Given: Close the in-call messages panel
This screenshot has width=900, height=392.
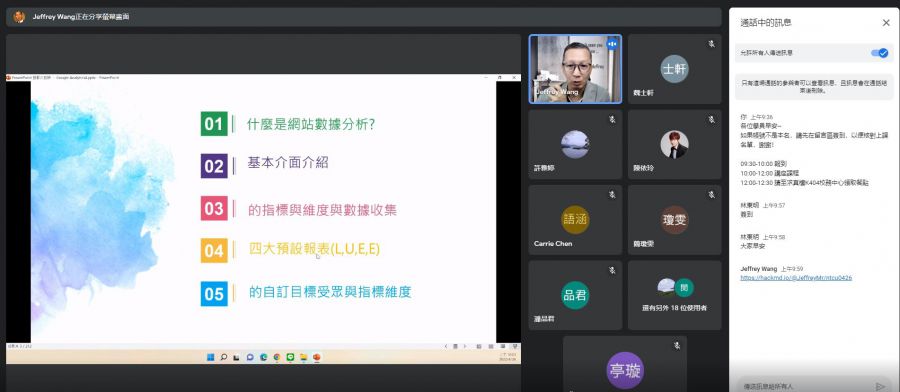Looking at the screenshot, I should 886,23.
